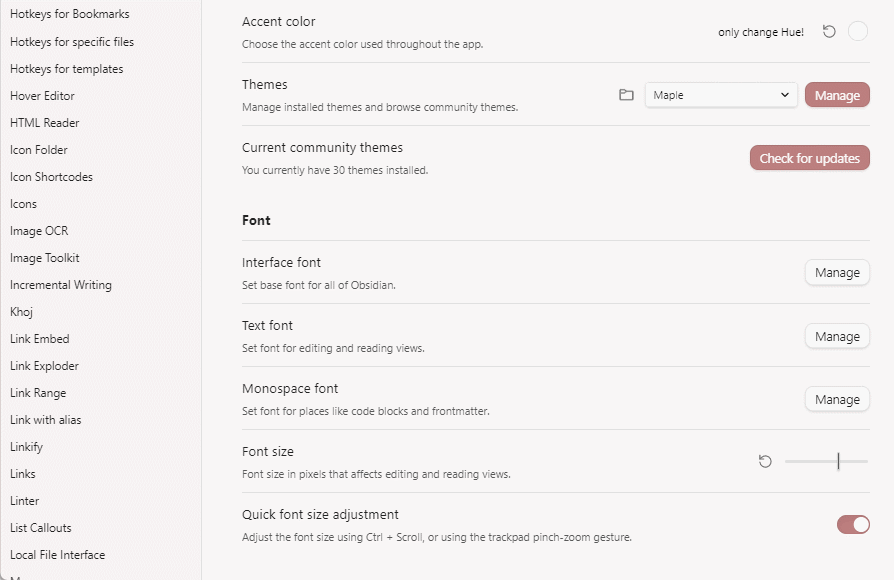Manage the Interface font
The image size is (894, 580).
point(837,272)
